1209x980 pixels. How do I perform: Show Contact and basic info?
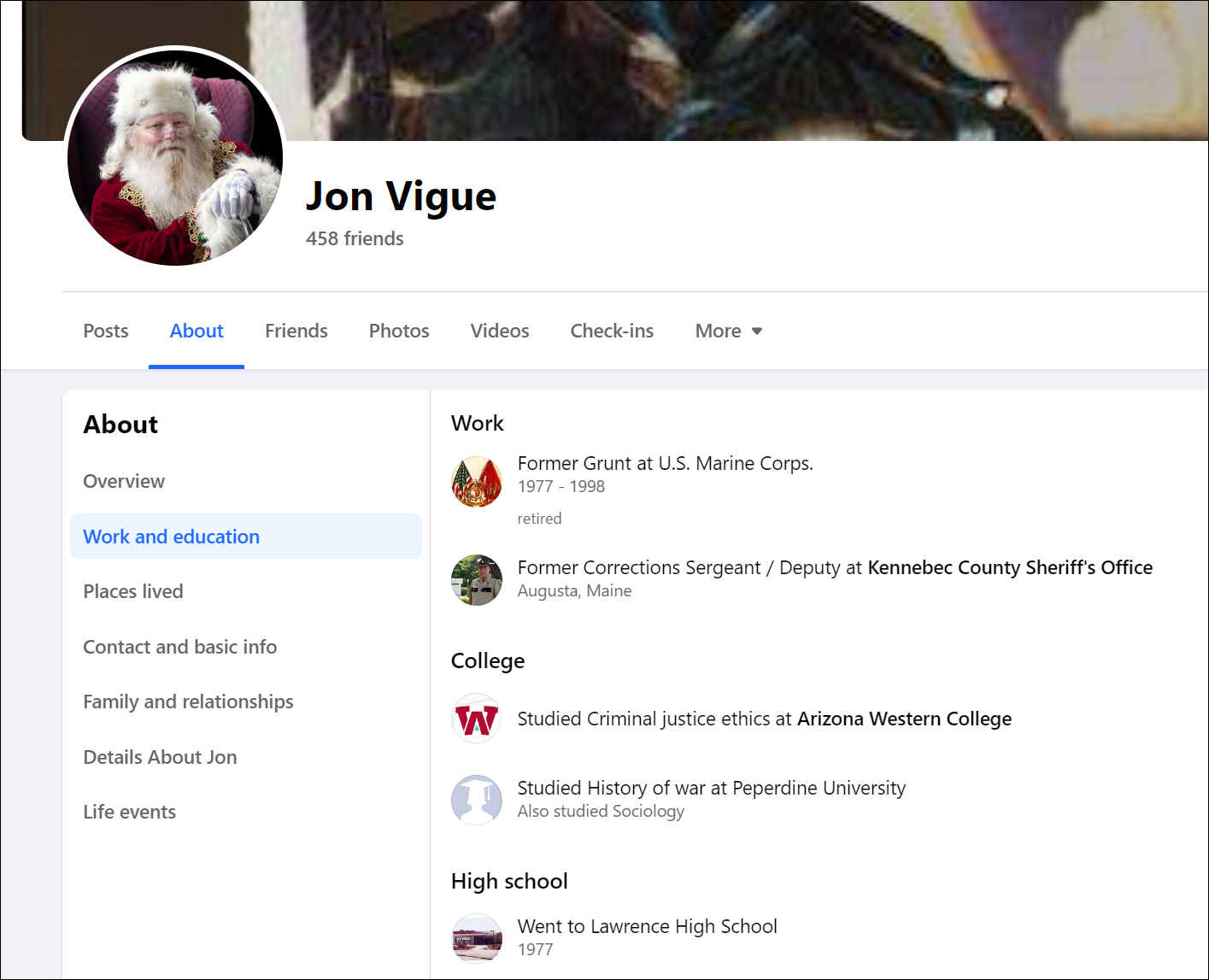179,648
